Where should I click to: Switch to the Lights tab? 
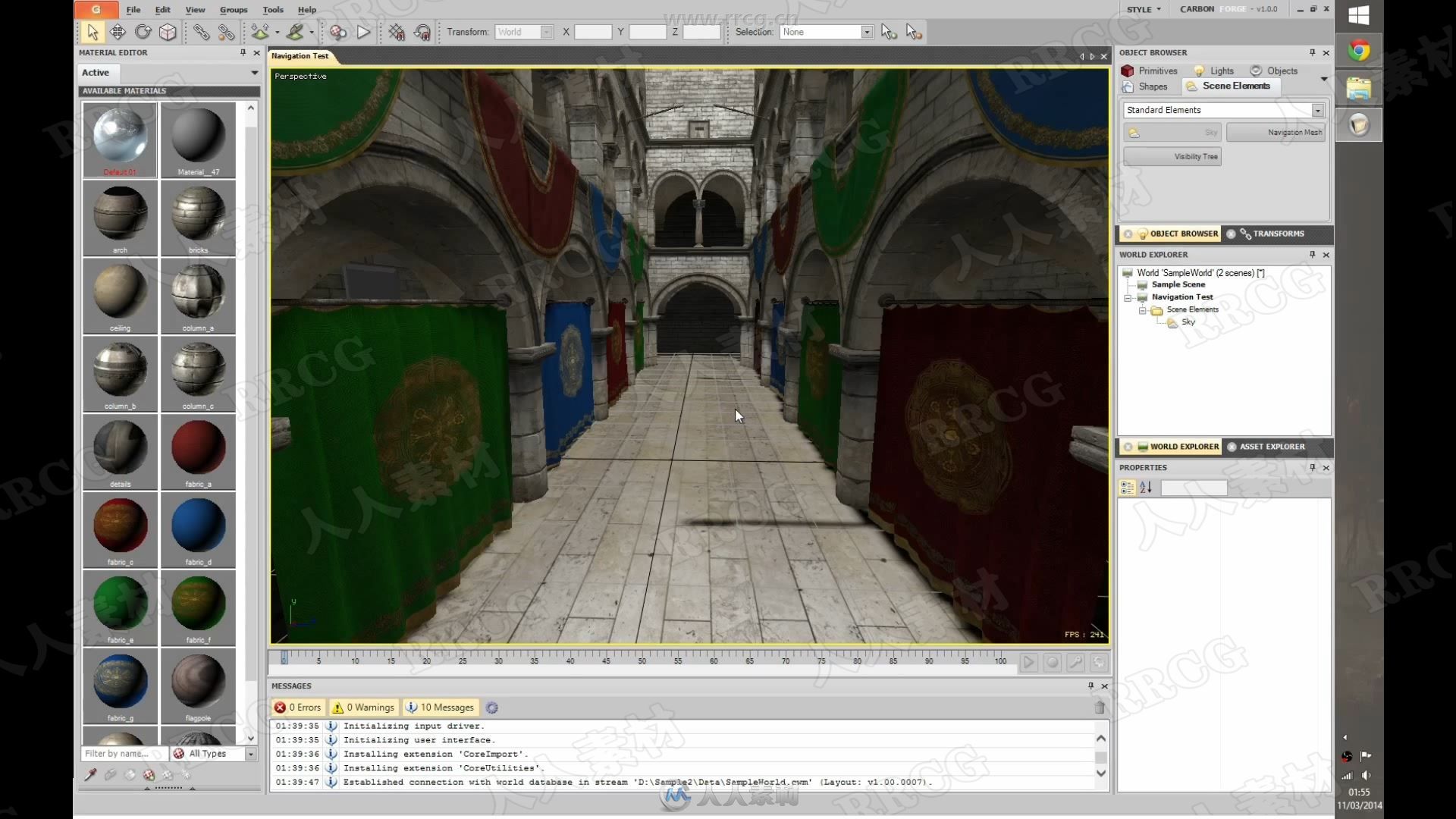pos(1222,70)
